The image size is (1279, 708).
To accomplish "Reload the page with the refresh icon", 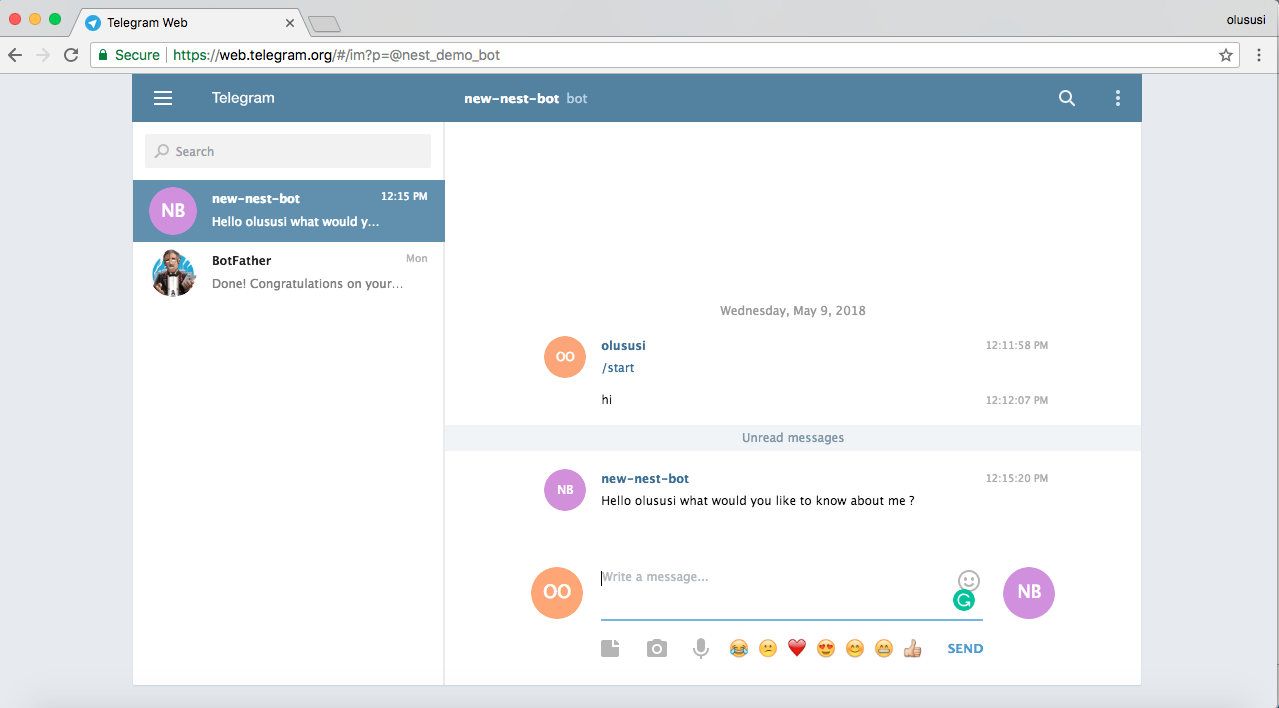I will (x=71, y=55).
